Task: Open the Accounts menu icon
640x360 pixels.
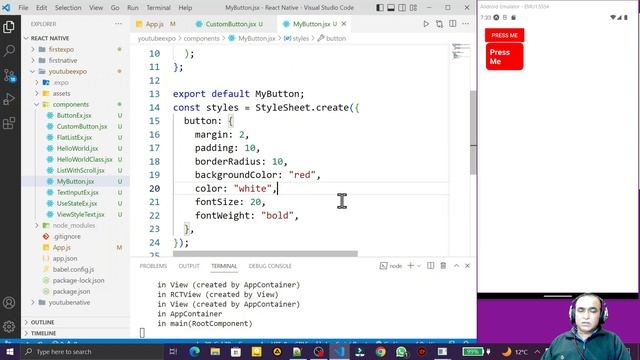Action: tap(9, 302)
